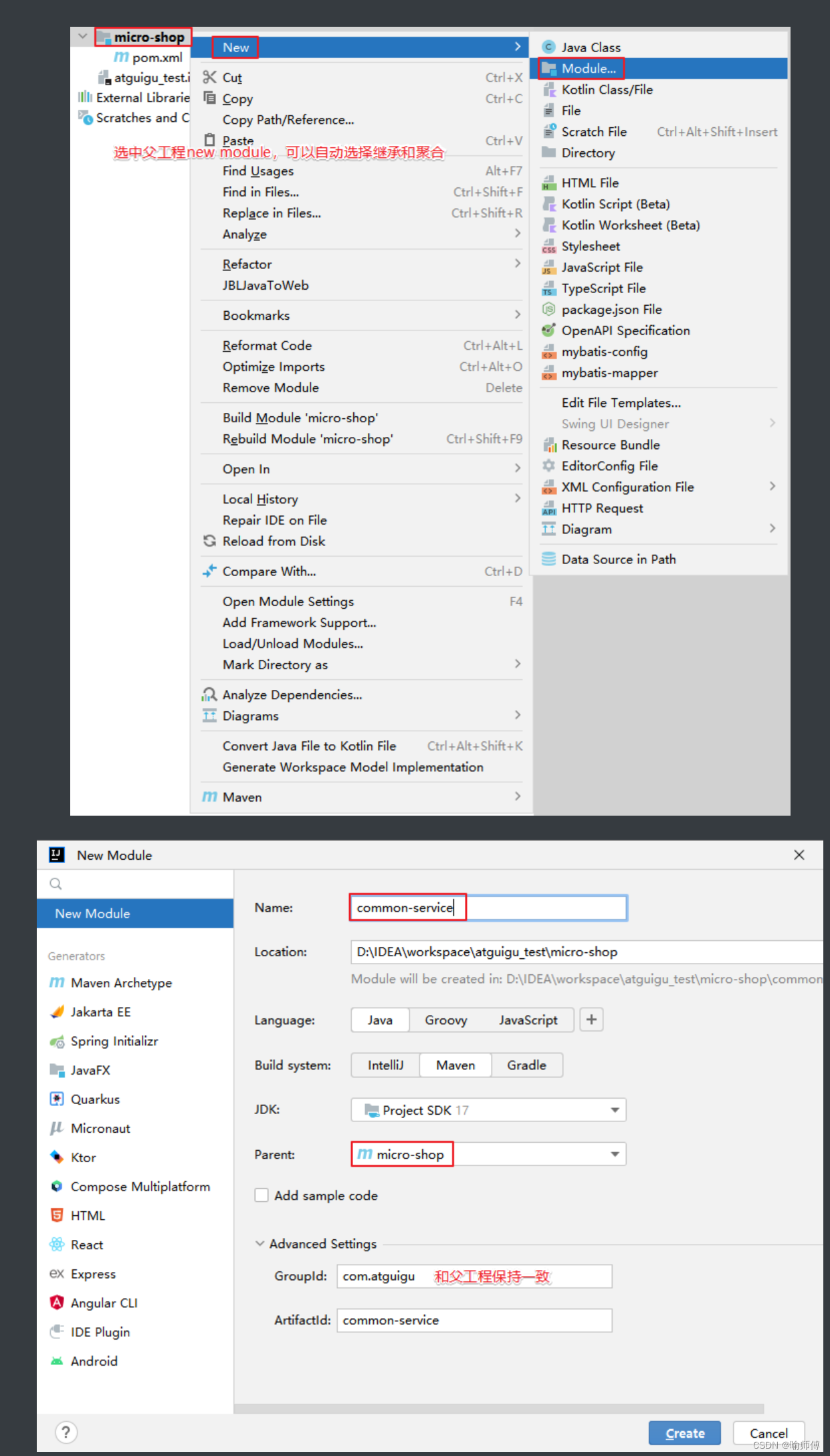Click the package.json File icon
Image resolution: width=830 pixels, height=1456 pixels.
(x=548, y=309)
